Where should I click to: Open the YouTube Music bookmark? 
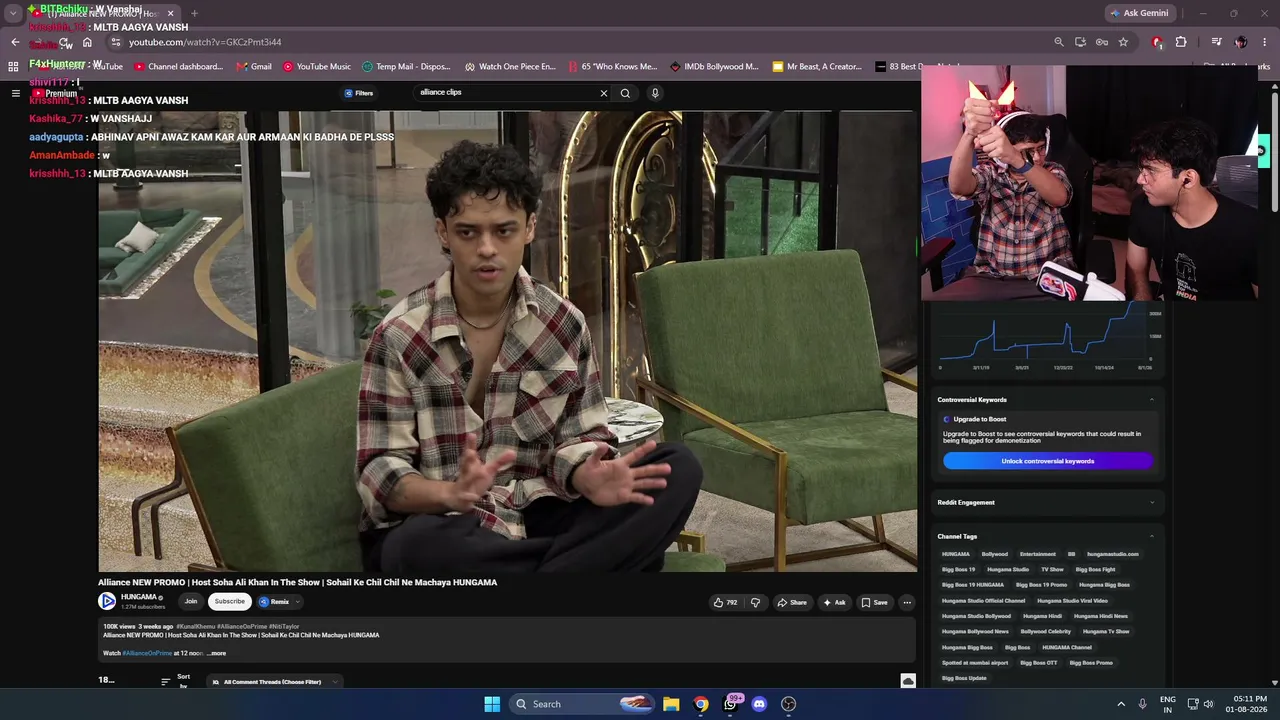[317, 67]
